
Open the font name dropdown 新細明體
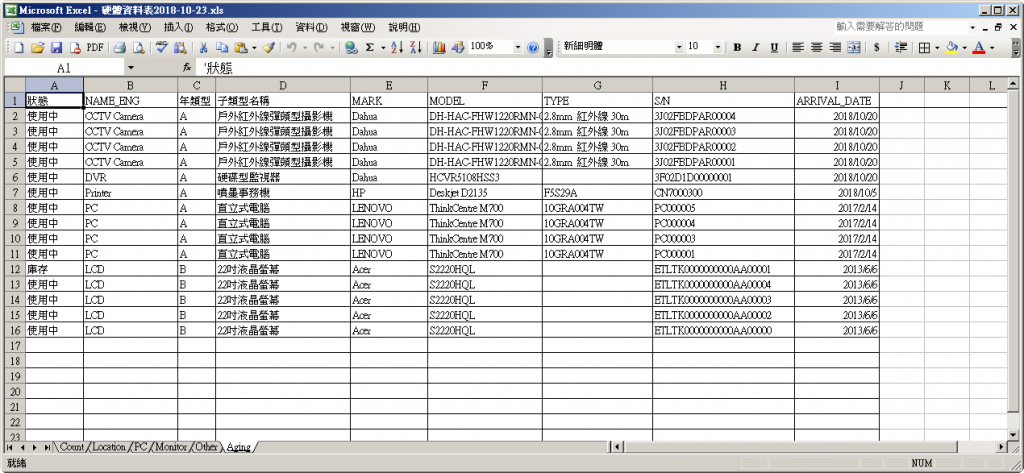(x=679, y=48)
